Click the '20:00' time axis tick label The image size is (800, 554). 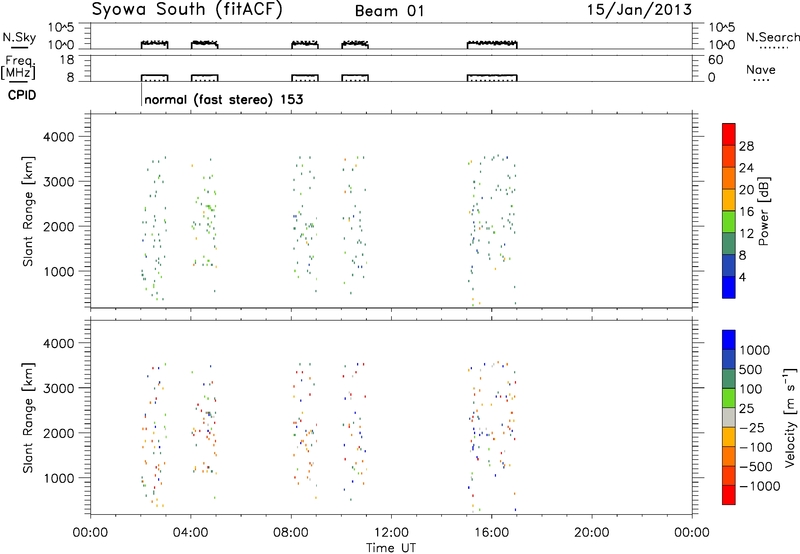[x=592, y=533]
